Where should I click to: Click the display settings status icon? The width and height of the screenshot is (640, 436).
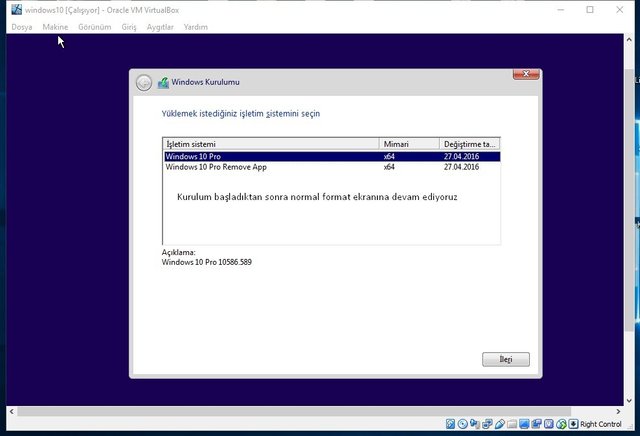point(524,424)
